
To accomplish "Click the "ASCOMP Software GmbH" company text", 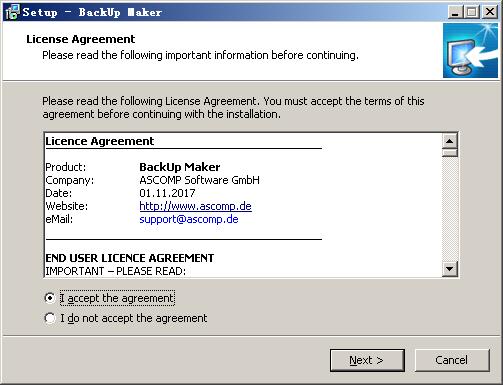I will (199, 180).
